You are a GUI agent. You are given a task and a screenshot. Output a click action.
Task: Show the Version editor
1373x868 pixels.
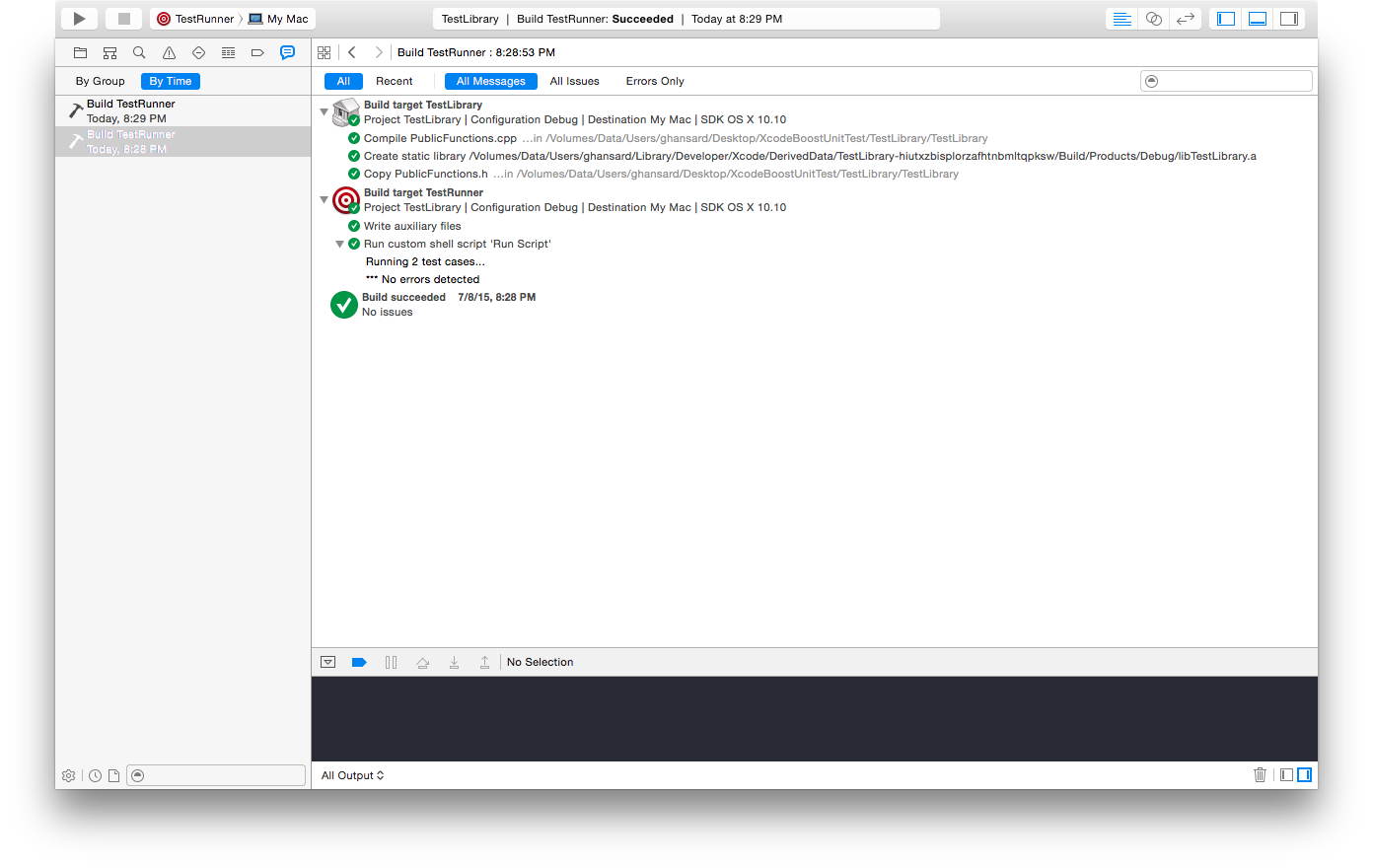pyautogui.click(x=1185, y=19)
